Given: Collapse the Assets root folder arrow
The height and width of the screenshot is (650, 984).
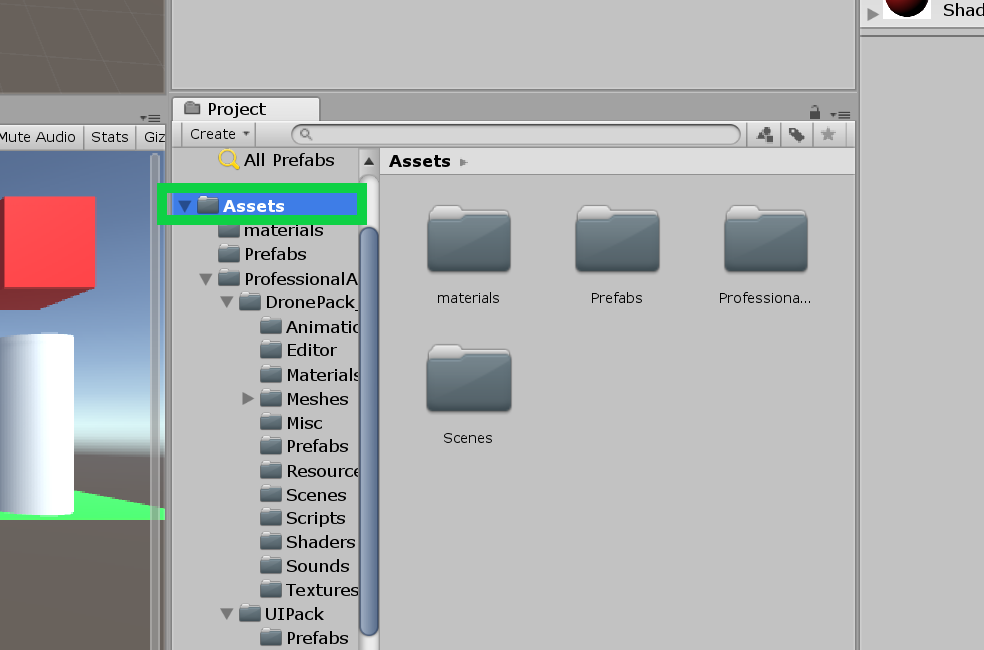Looking at the screenshot, I should [184, 206].
